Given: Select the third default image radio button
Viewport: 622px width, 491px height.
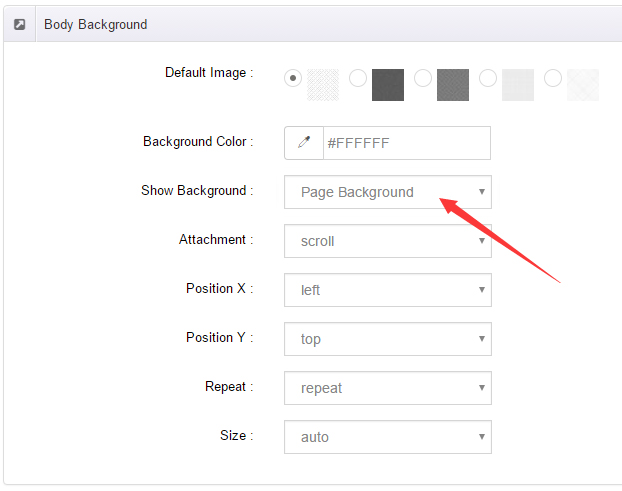Looking at the screenshot, I should (x=423, y=78).
